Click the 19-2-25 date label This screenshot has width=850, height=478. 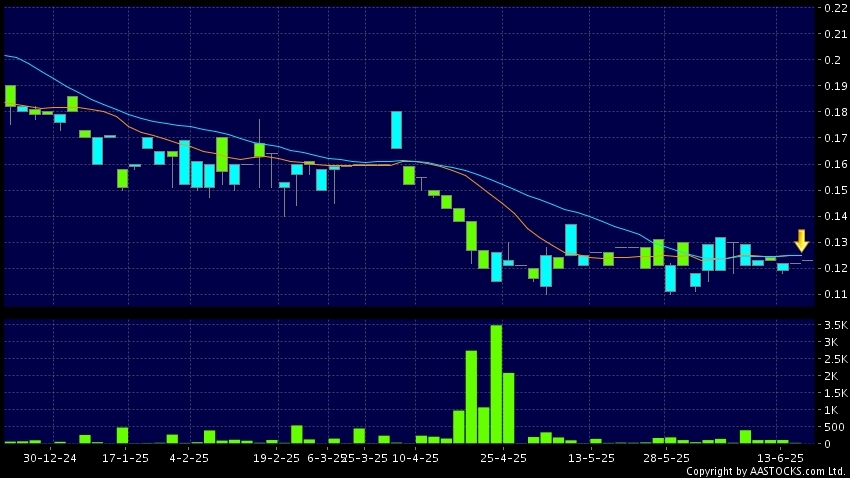pos(276,458)
